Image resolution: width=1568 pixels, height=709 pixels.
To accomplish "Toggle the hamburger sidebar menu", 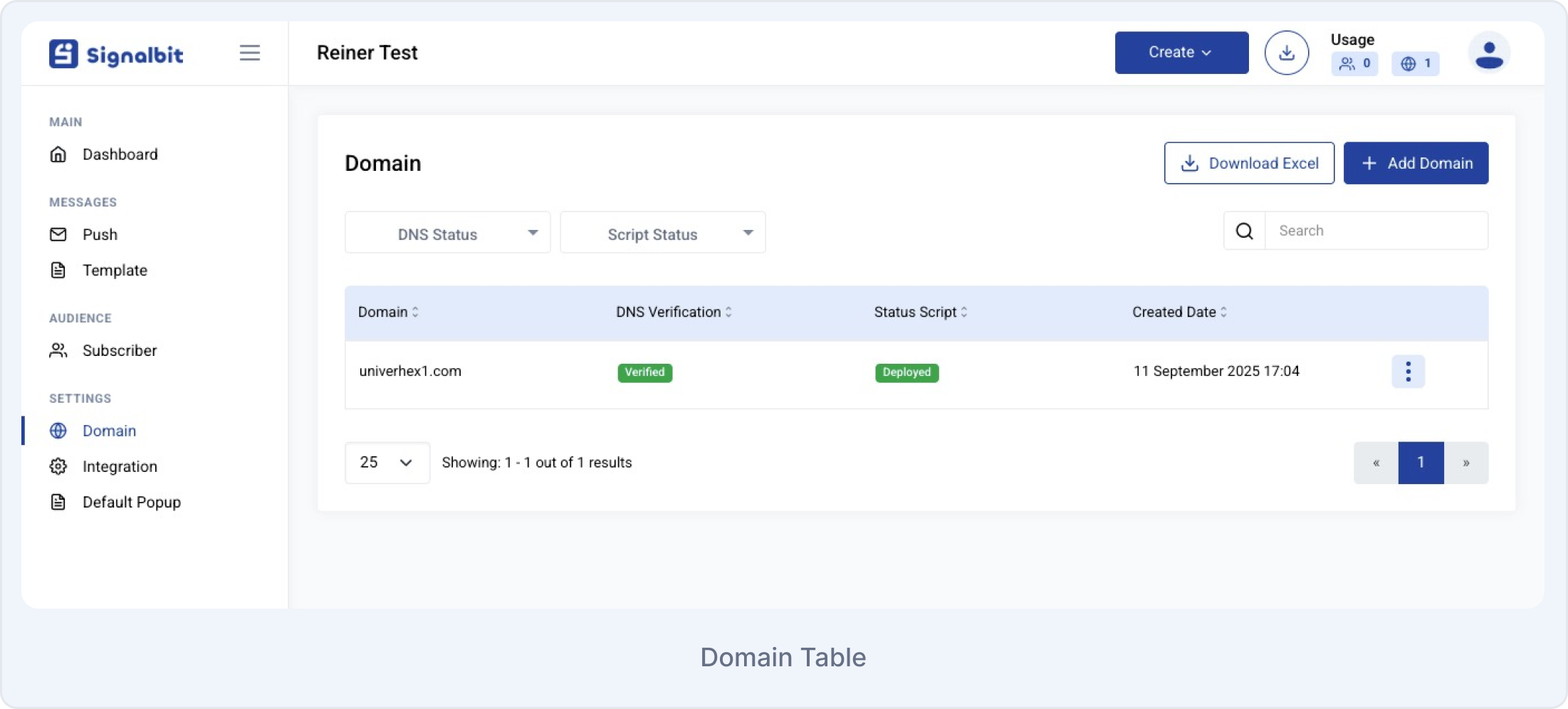I will click(249, 53).
